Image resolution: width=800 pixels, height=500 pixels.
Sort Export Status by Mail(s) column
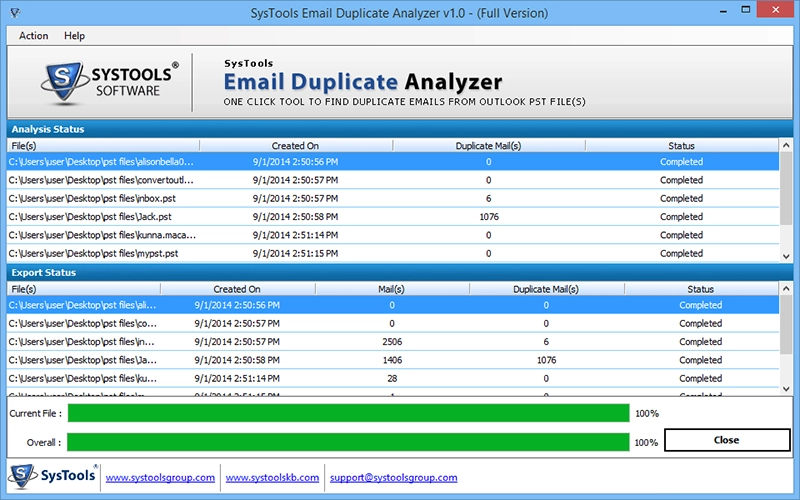391,289
